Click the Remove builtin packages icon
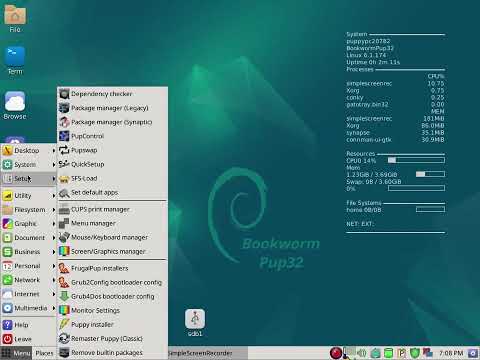 tap(64, 352)
